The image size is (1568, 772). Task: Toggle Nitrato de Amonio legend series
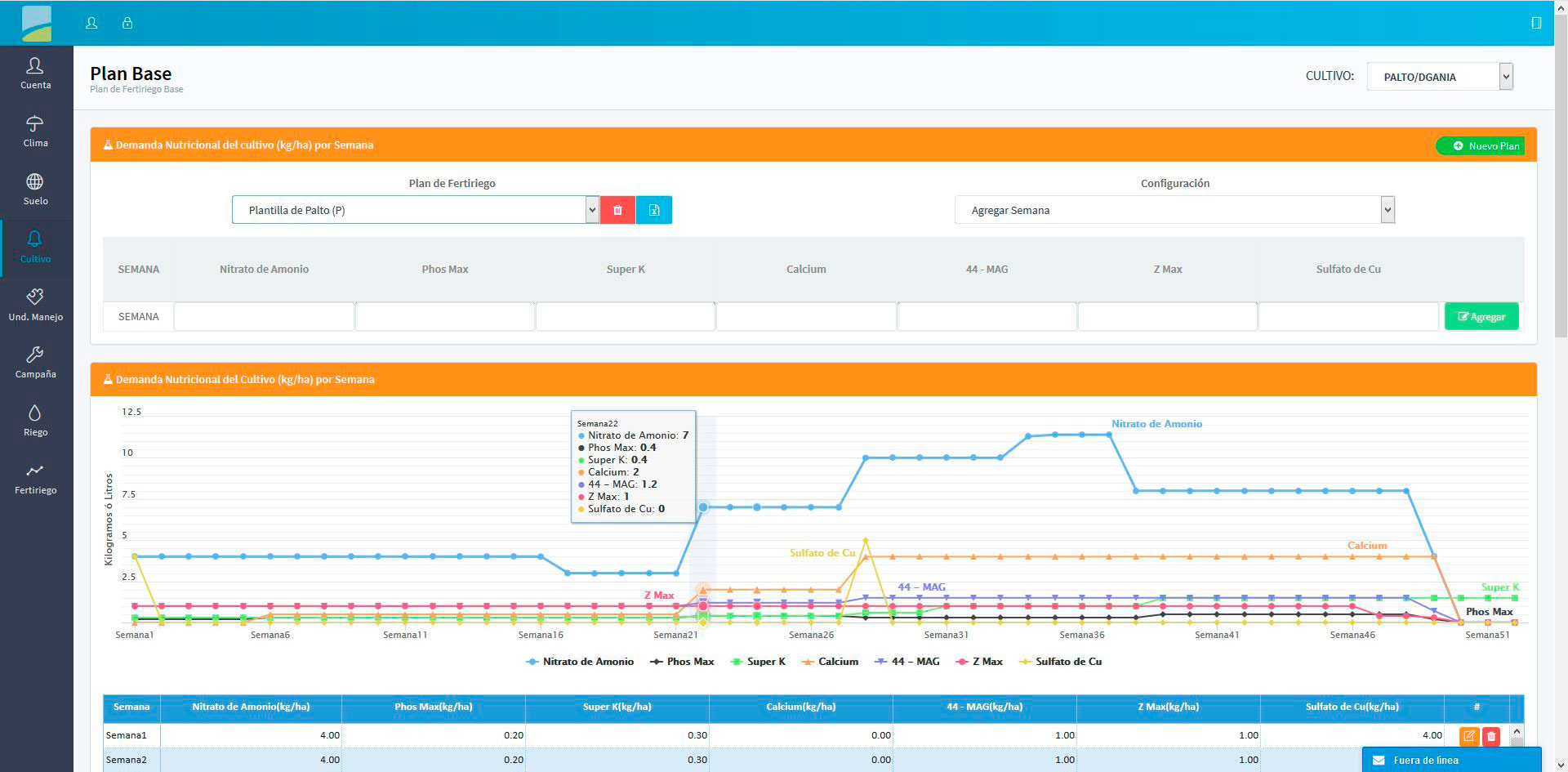580,662
